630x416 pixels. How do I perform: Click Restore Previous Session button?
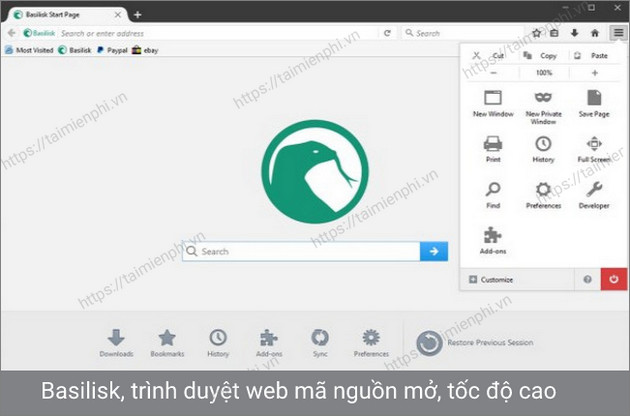coord(476,343)
